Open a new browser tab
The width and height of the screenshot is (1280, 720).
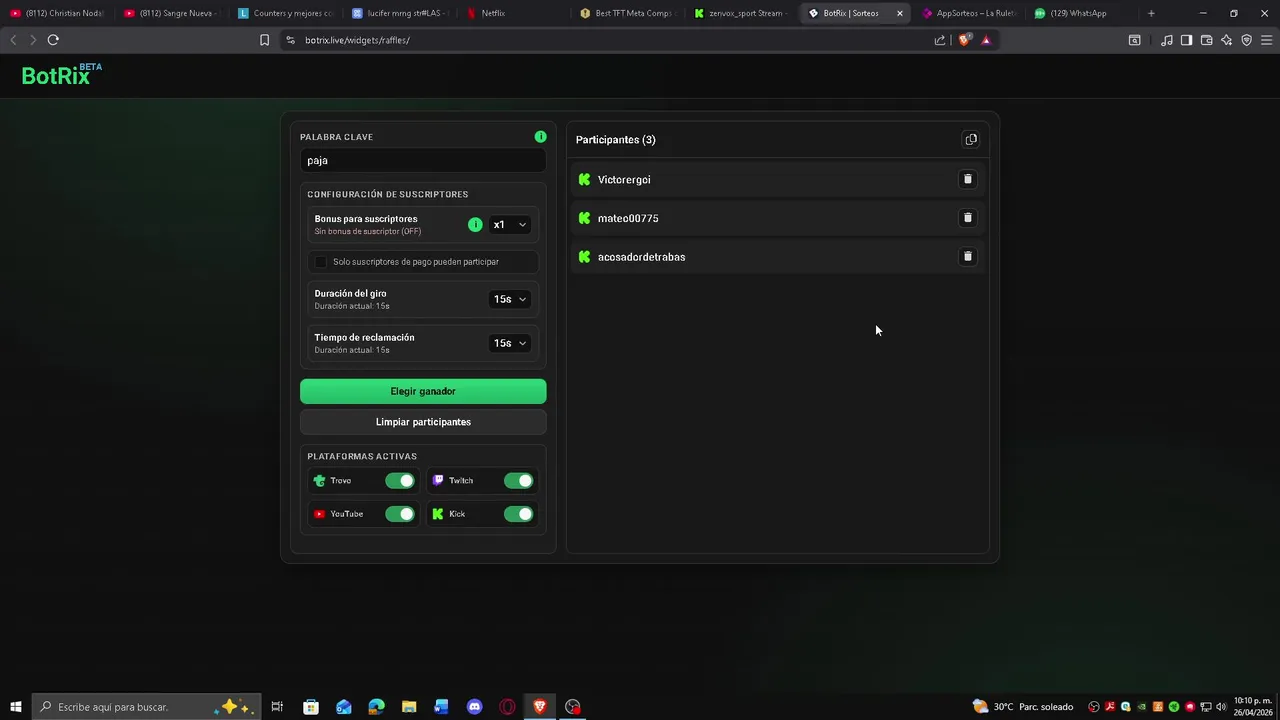1151,13
